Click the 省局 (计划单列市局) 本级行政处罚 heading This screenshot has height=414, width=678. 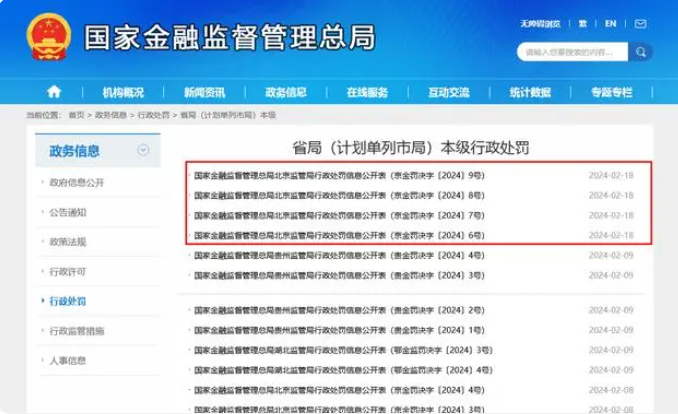[411, 148]
